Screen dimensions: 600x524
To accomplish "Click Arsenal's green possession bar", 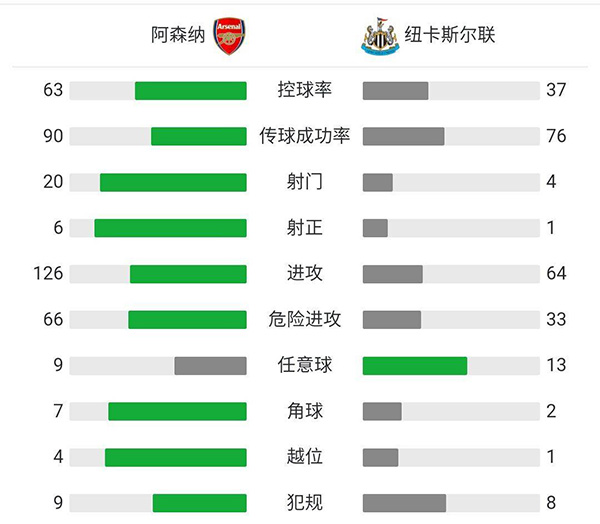I will tap(190, 90).
